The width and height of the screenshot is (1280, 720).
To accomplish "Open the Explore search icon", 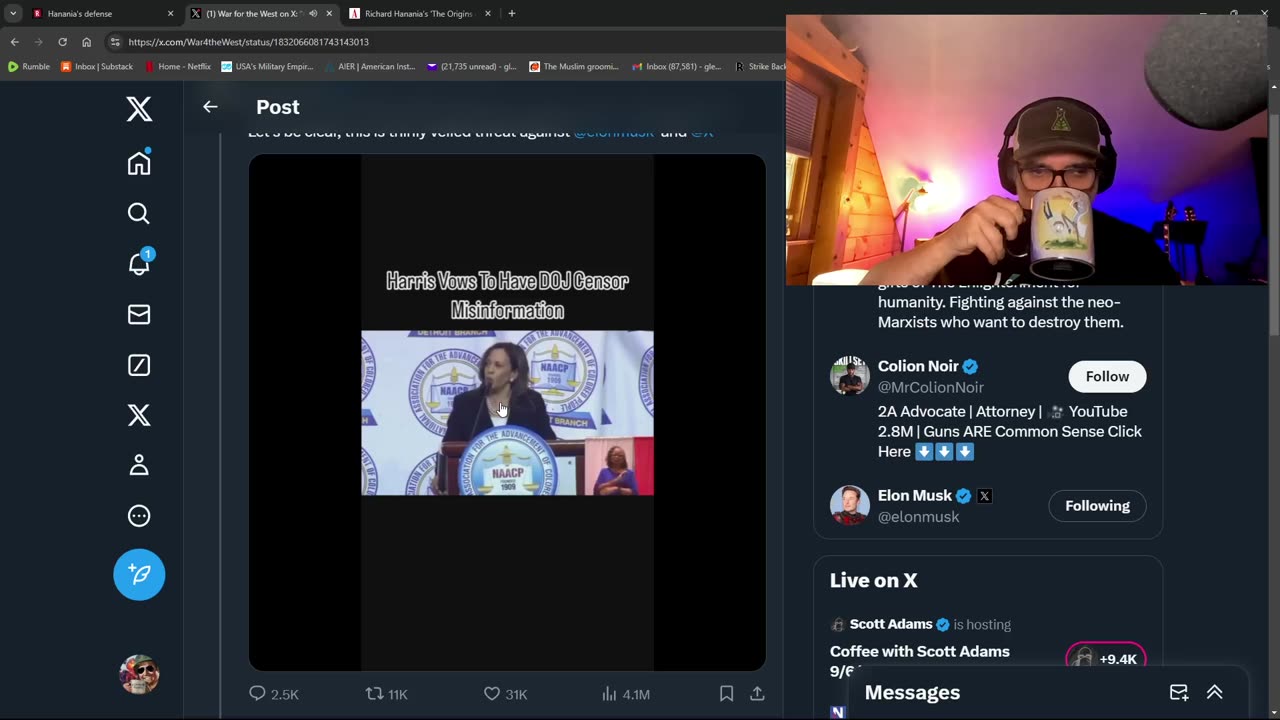I will tap(139, 213).
